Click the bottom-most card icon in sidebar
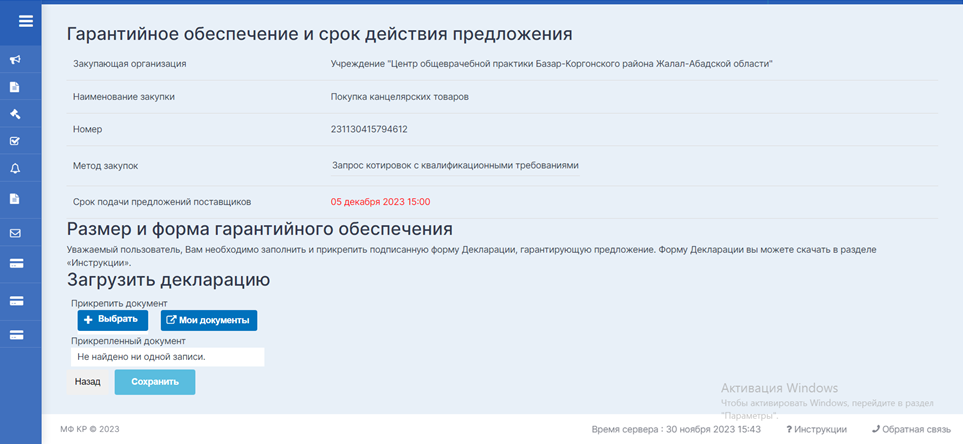Image resolution: width=963 pixels, height=444 pixels. (x=16, y=335)
